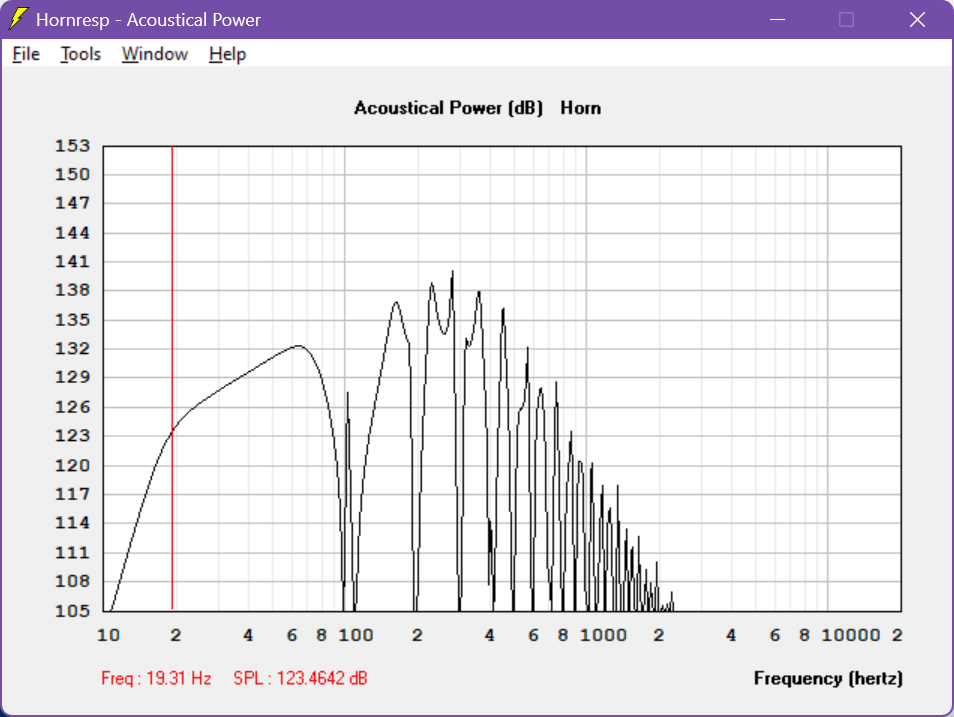
Task: Click the 'Horn' label in chart title
Action: coord(580,108)
